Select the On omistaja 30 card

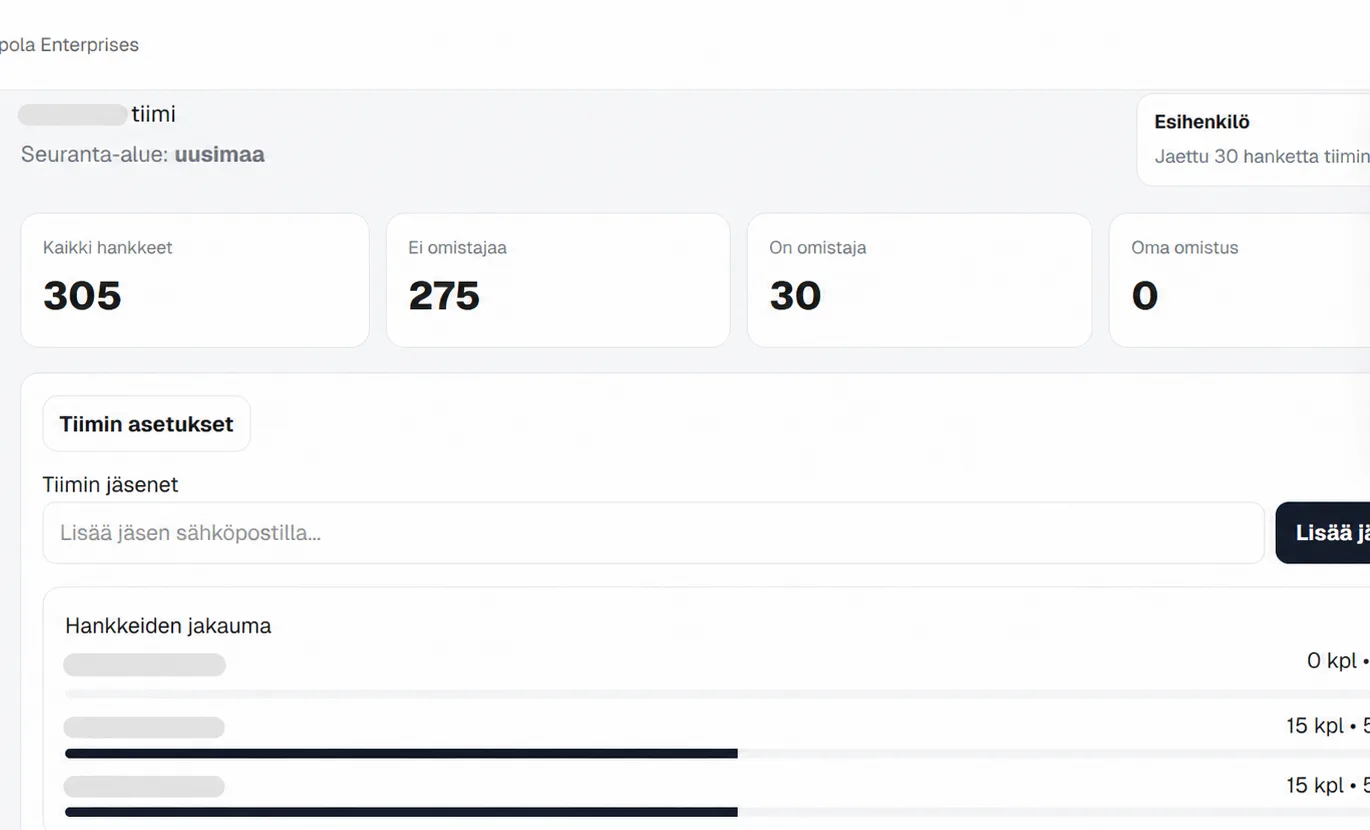point(919,280)
